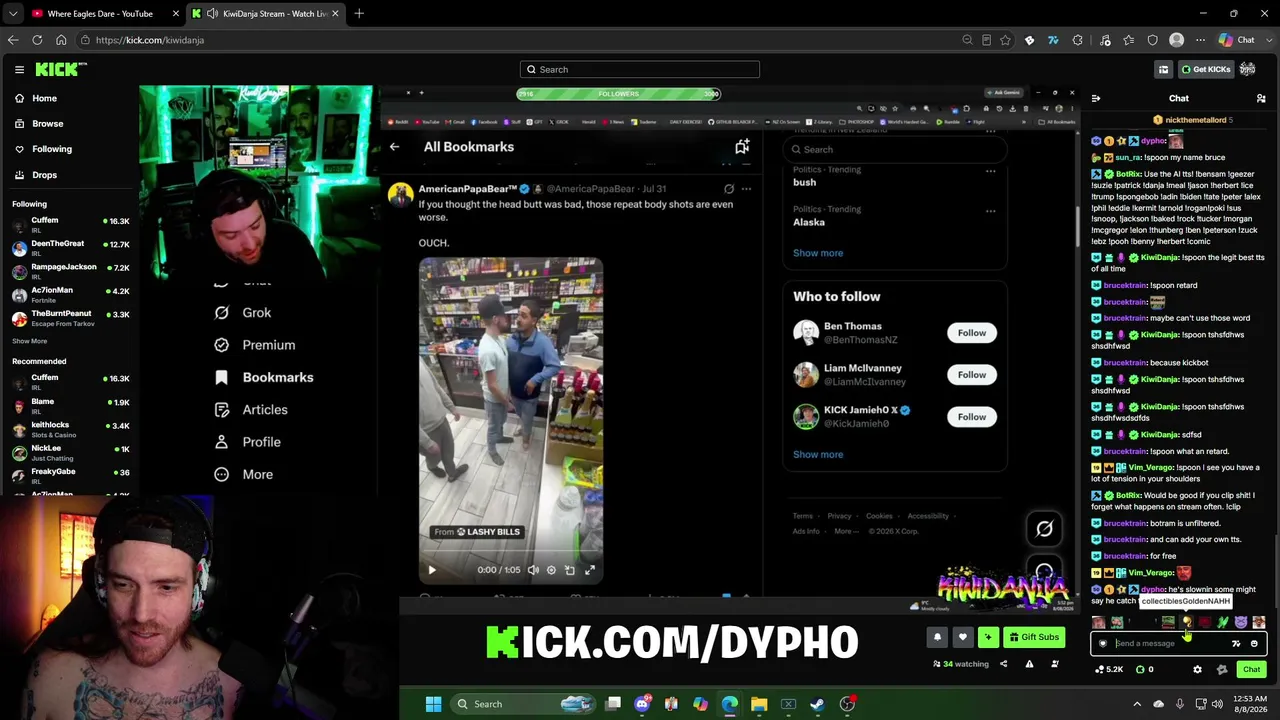The image size is (1280, 720).
Task: Open Steam from taskbar
Action: [x=817, y=704]
